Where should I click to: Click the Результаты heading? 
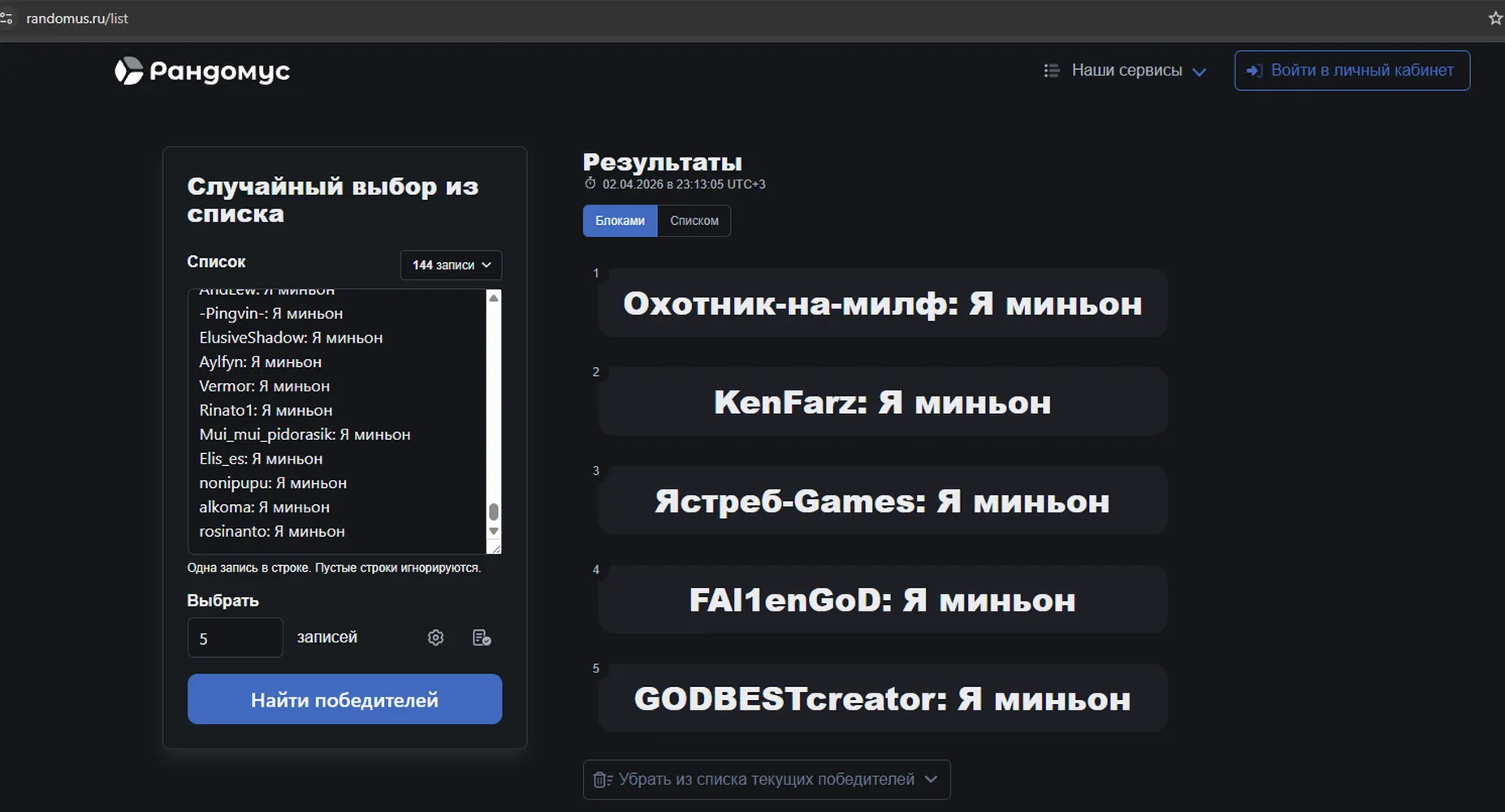[x=663, y=162]
